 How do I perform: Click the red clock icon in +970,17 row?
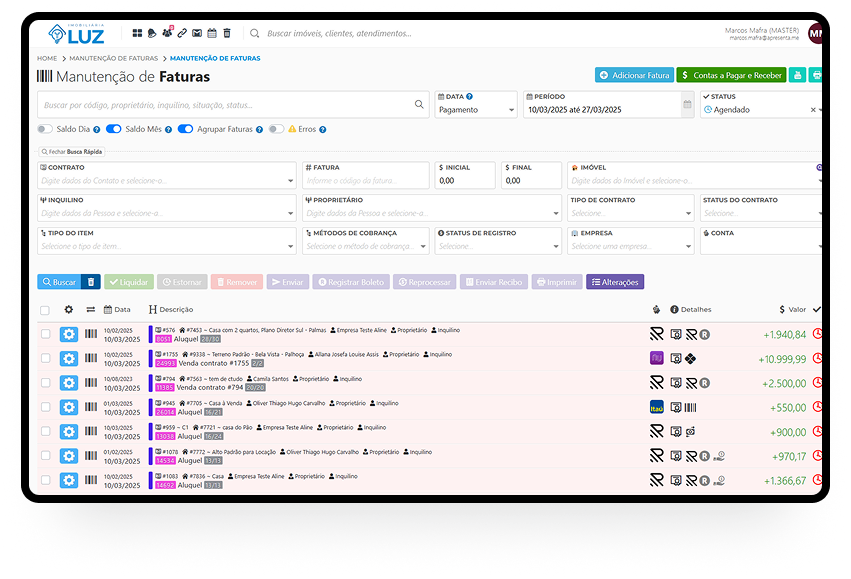tap(817, 456)
